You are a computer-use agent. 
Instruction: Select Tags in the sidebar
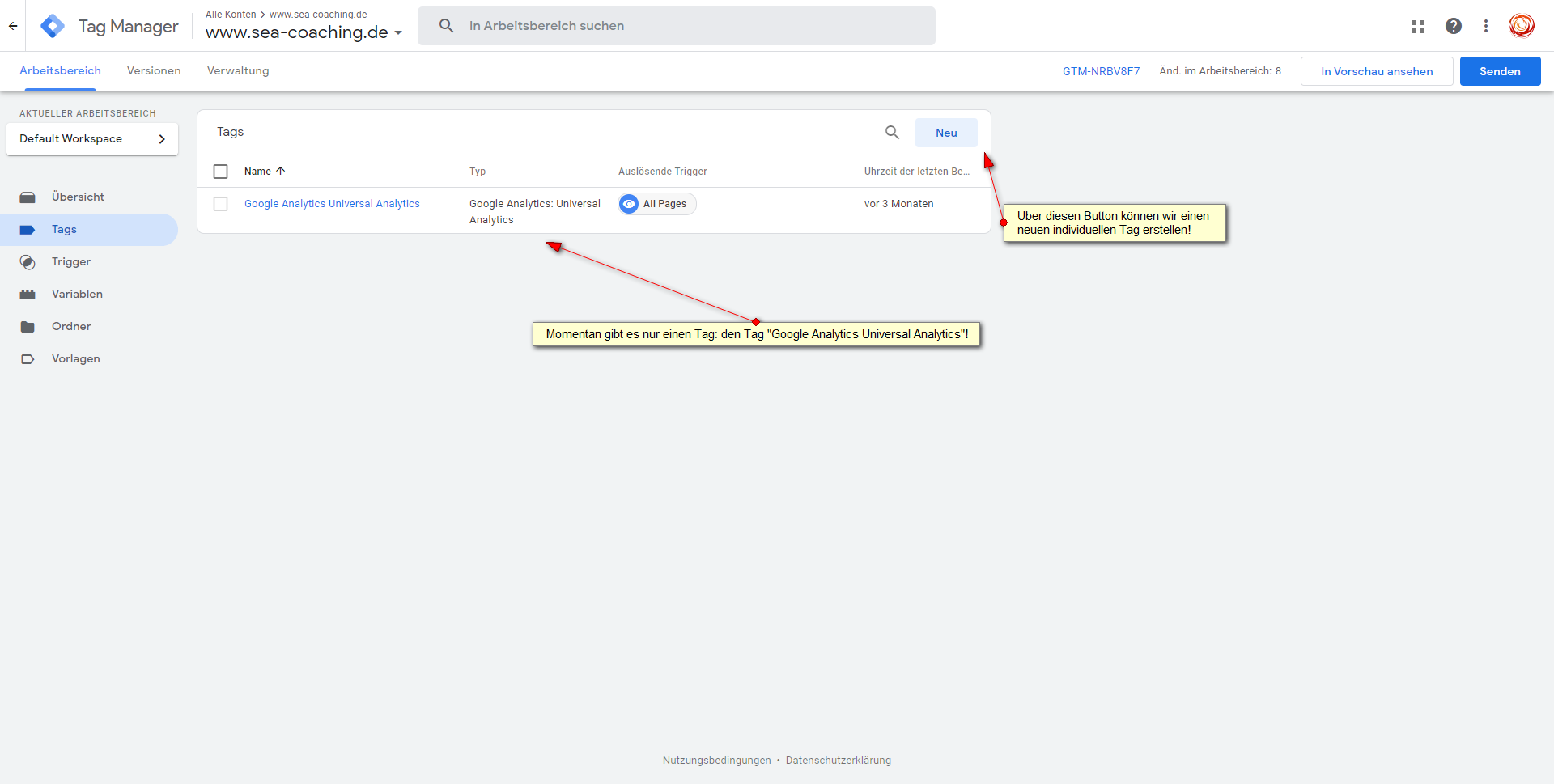tap(89, 230)
